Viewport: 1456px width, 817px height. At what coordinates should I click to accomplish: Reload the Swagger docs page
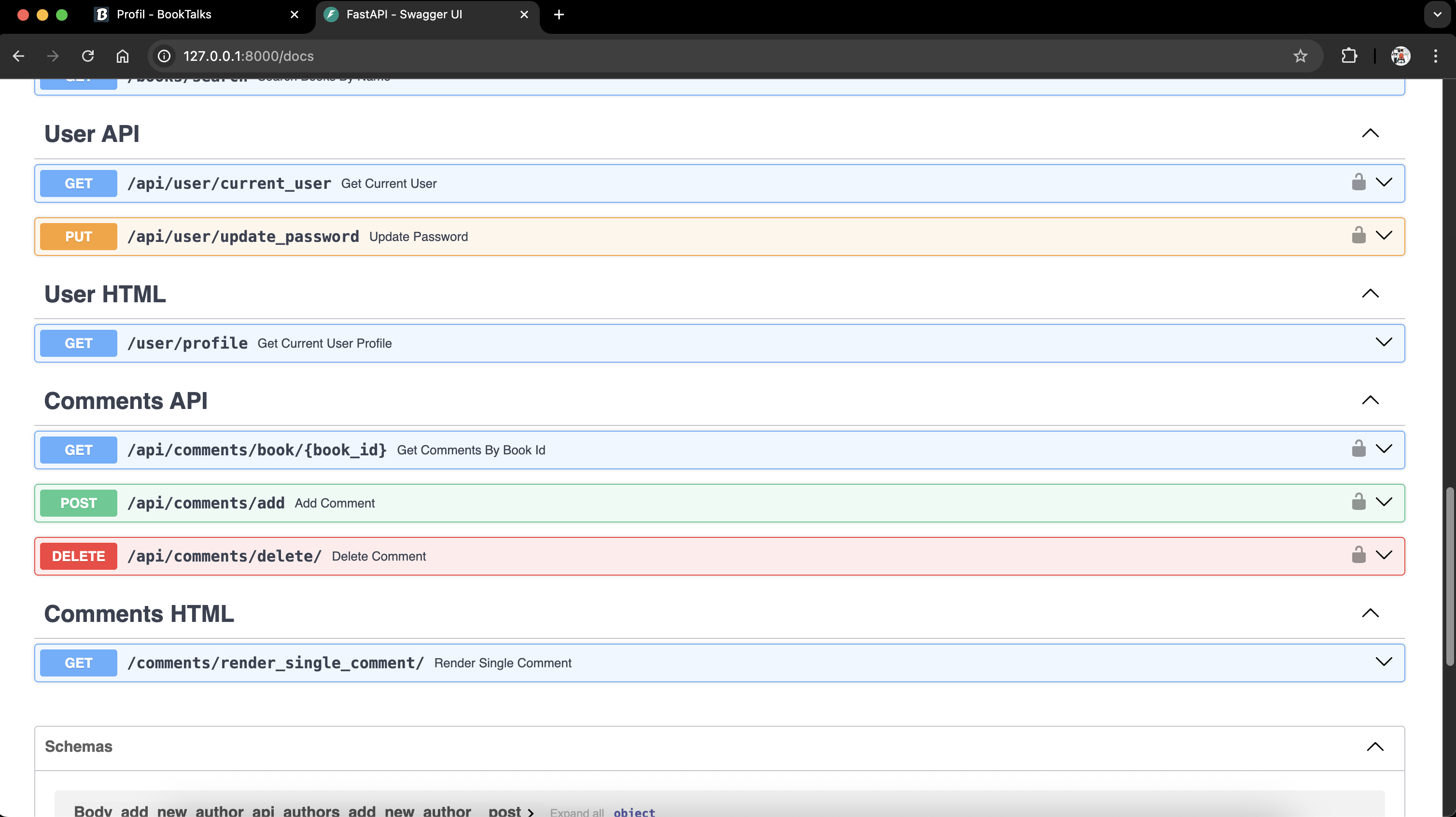point(87,56)
